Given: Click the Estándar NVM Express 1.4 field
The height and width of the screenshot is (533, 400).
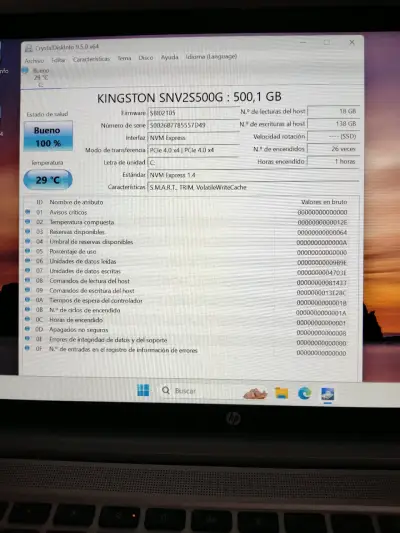Looking at the screenshot, I should point(253,175).
